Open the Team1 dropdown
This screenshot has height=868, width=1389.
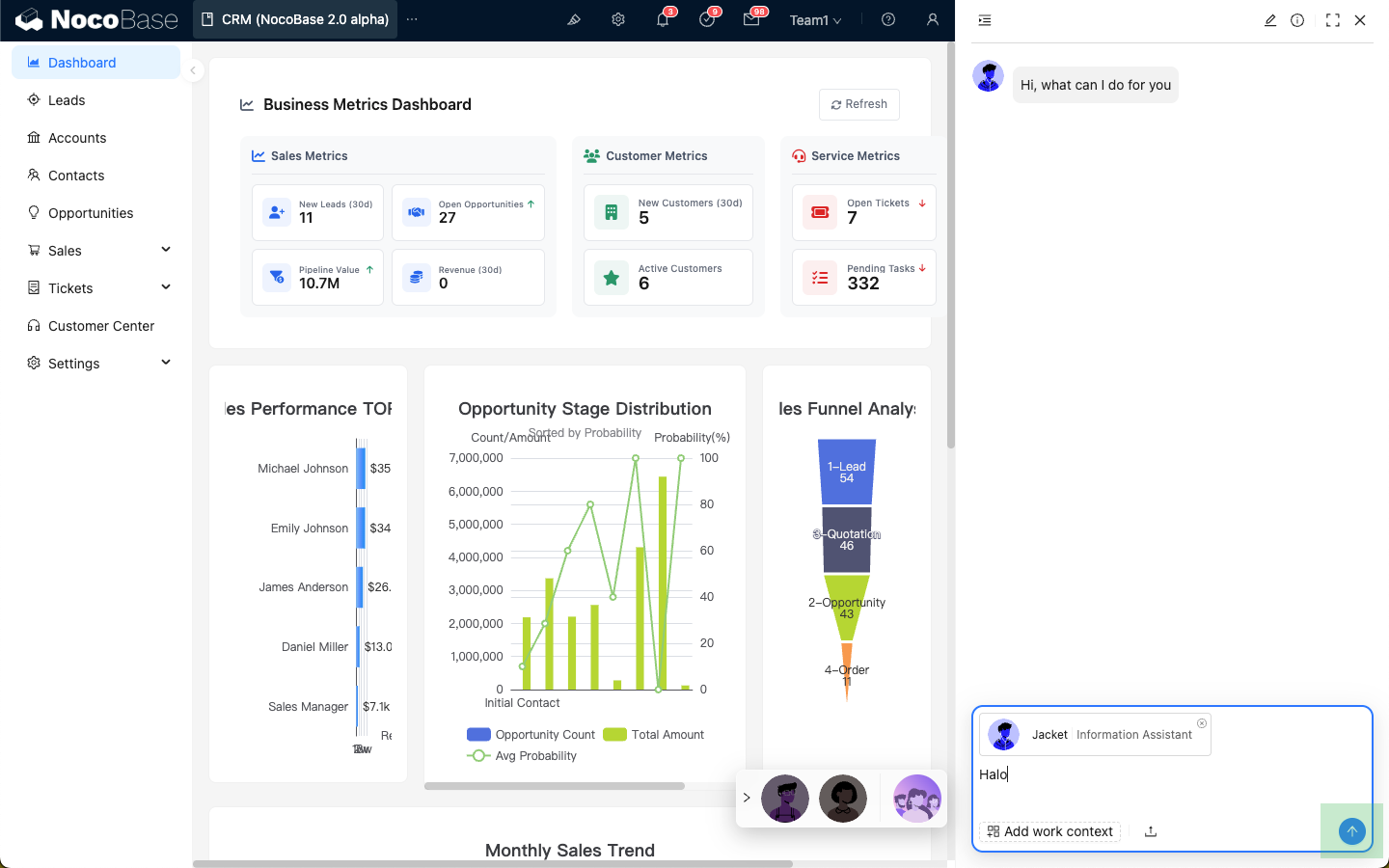tap(815, 20)
